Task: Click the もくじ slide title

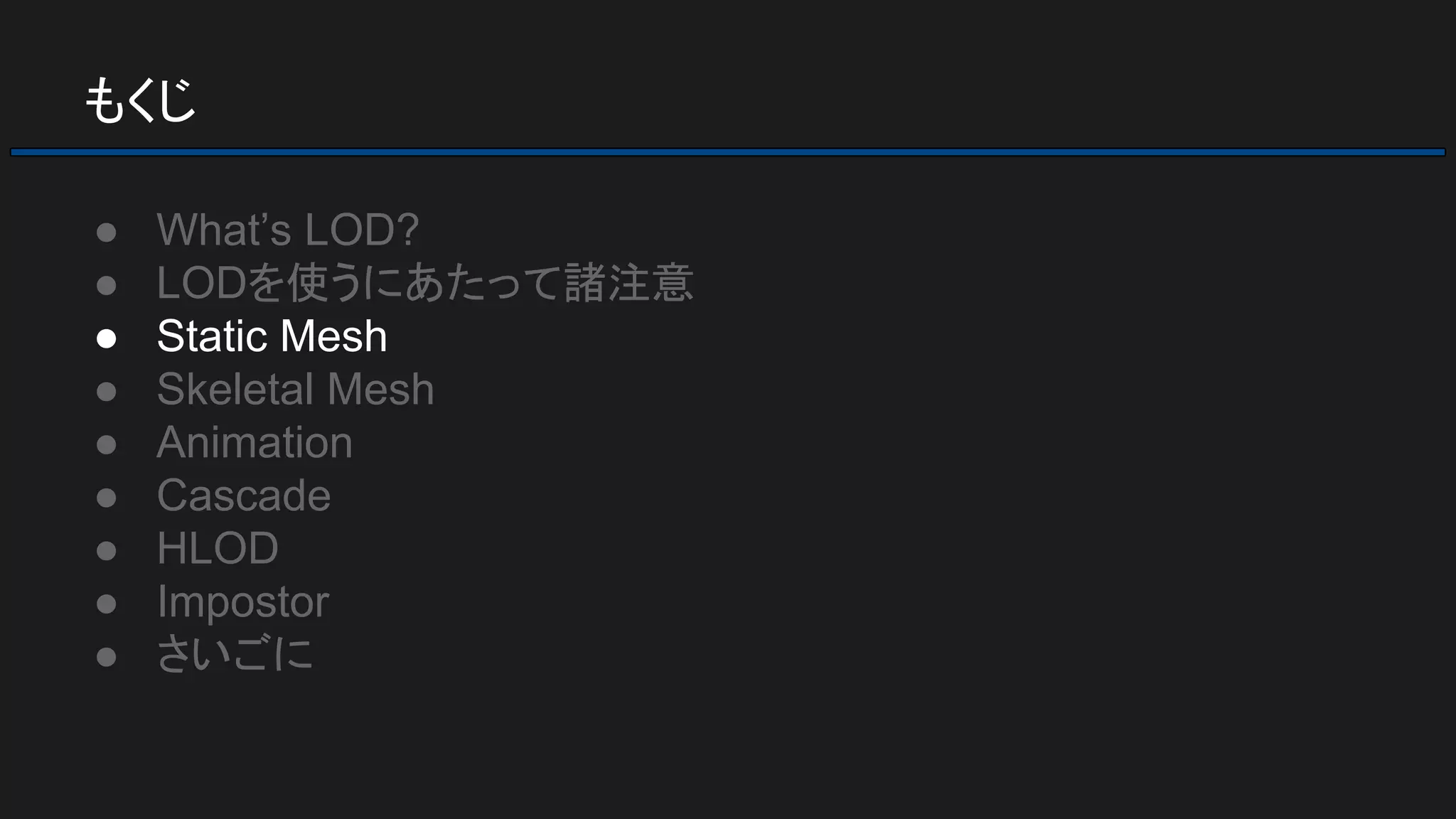Action: [x=140, y=100]
